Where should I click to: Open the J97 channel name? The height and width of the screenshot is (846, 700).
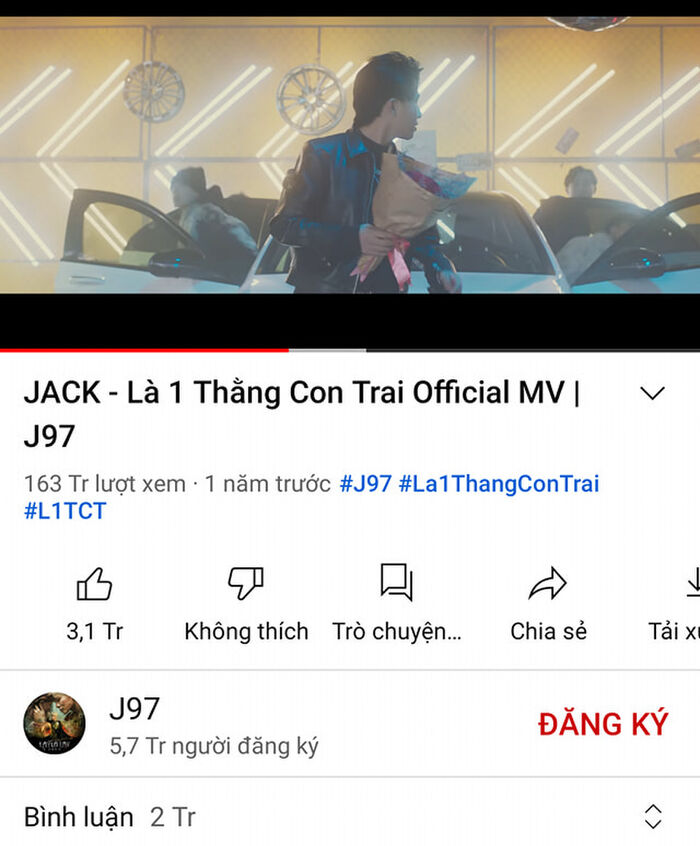click(134, 708)
